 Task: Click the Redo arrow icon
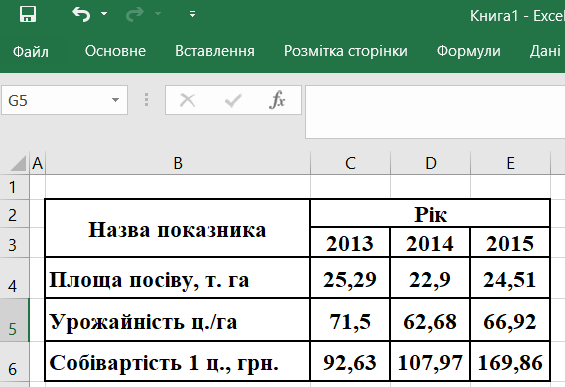(135, 14)
